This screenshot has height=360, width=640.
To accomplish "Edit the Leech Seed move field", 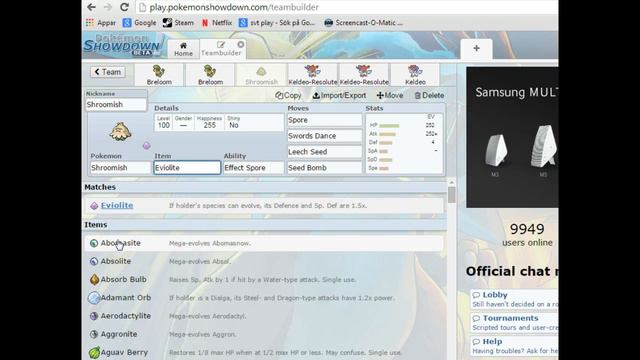I will [324, 152].
